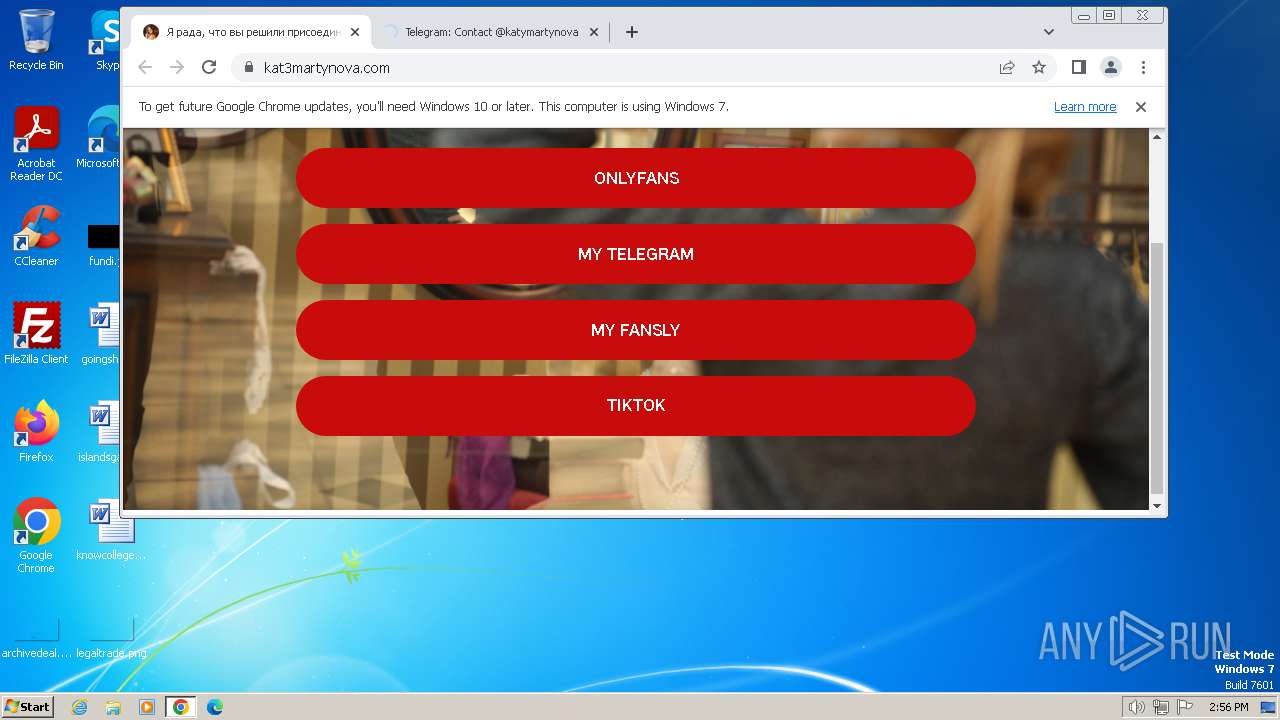Open File Explorer from taskbar
Viewport: 1280px width, 720px height.
point(113,707)
